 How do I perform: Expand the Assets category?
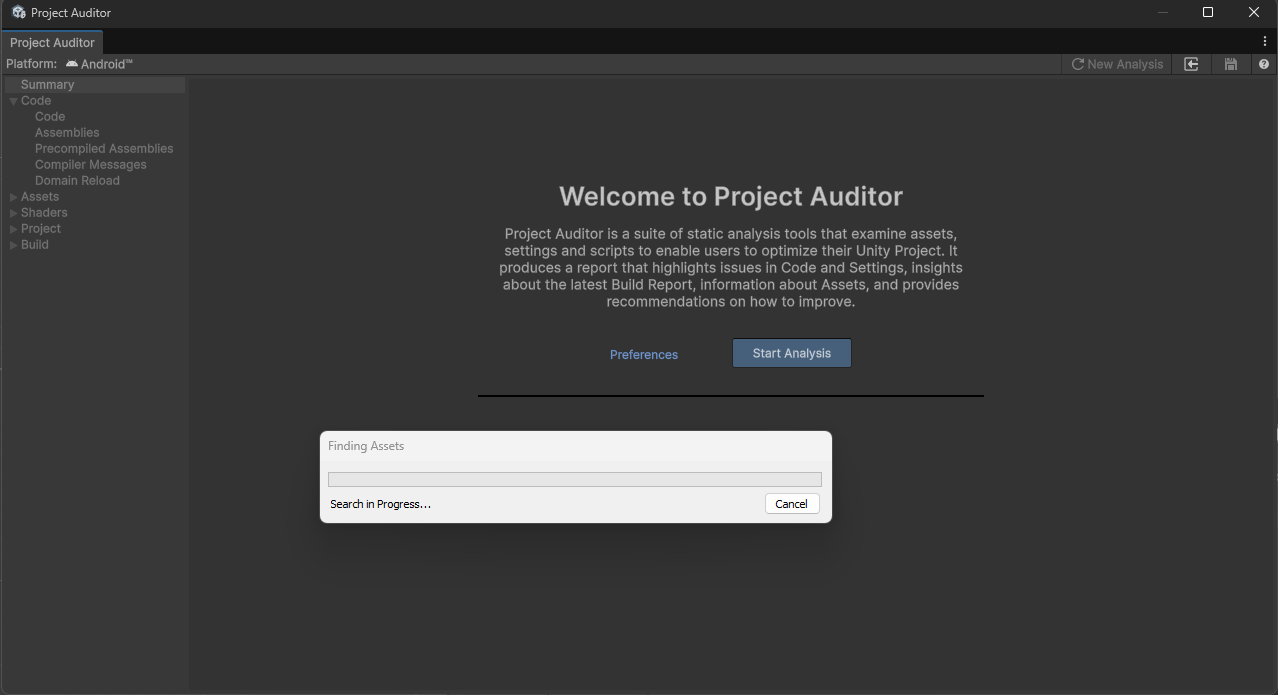point(14,197)
